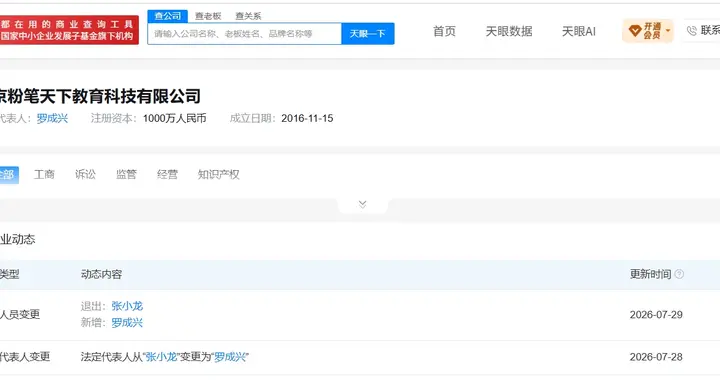Open 罗成兴 link in 法定代表人 change row
720x380 pixels.
point(230,357)
